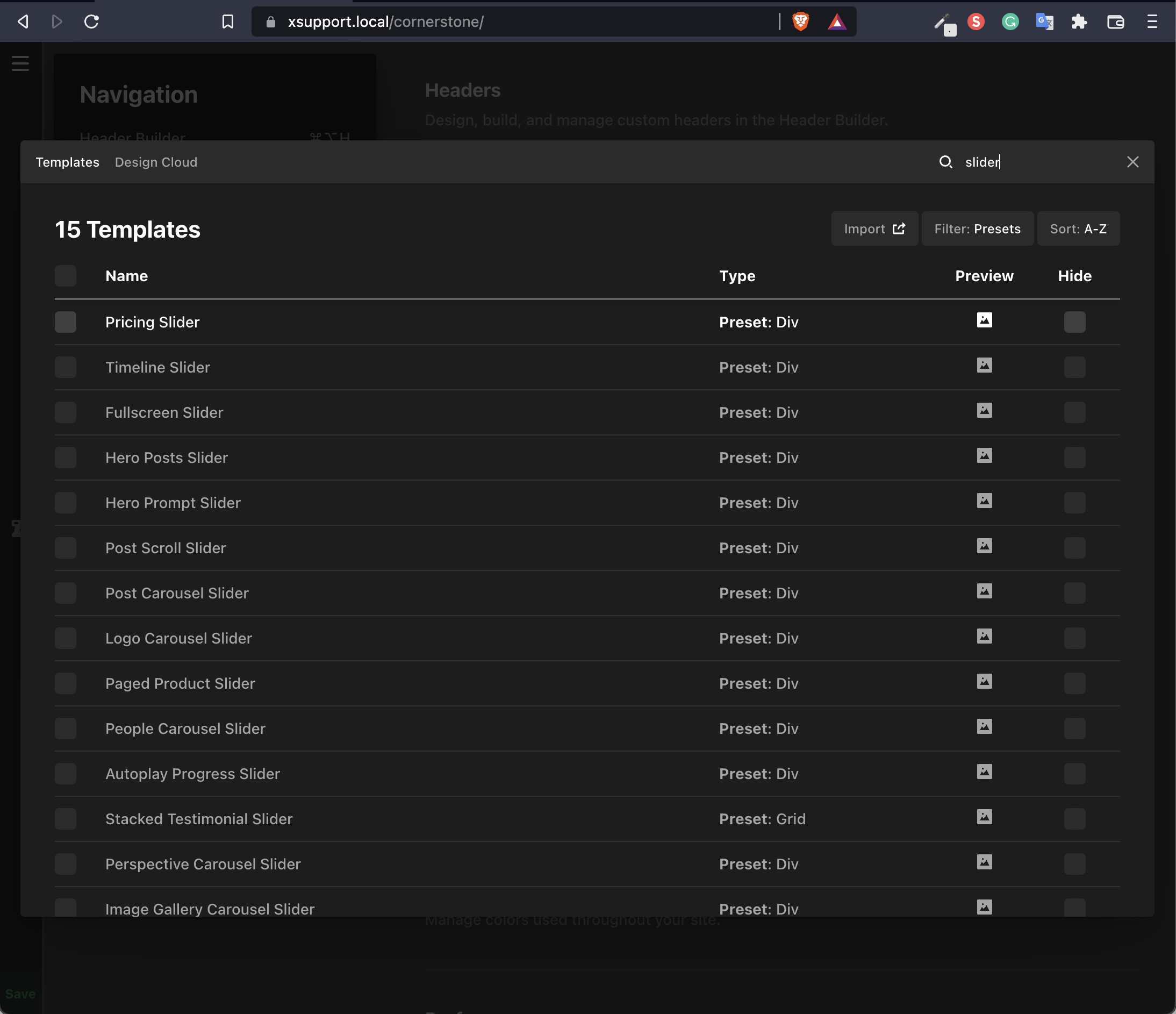The width and height of the screenshot is (1176, 1014).
Task: Open the browser extensions puzzle icon
Action: tap(1079, 22)
